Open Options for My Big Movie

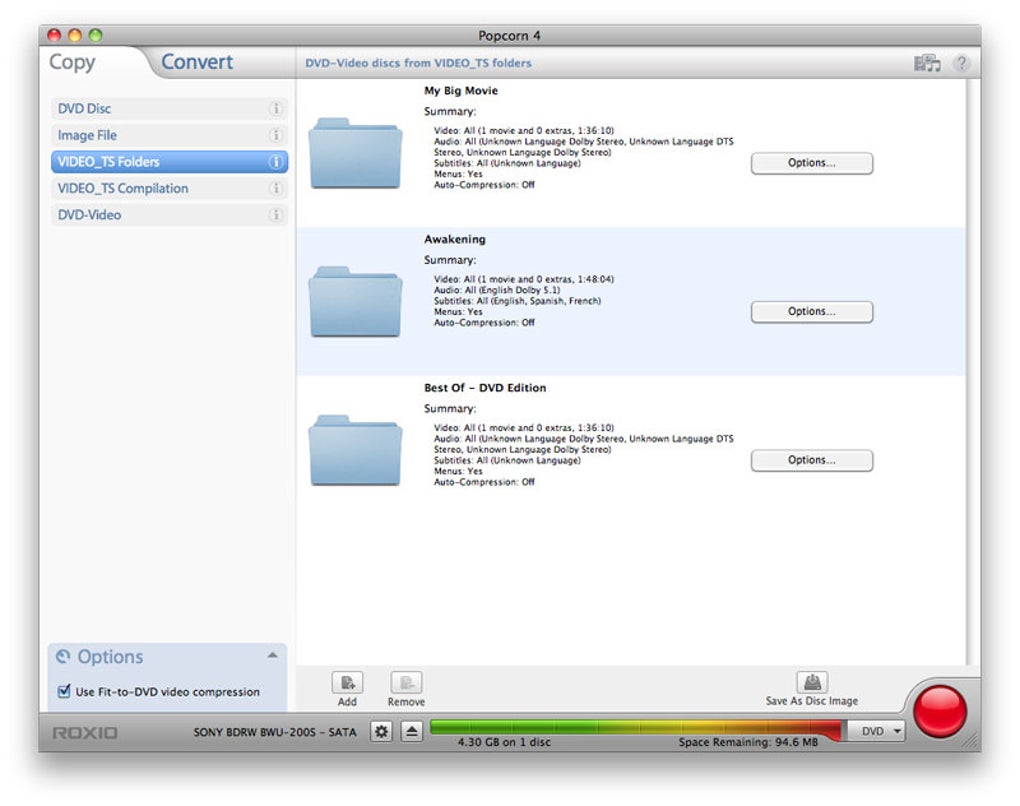click(812, 163)
